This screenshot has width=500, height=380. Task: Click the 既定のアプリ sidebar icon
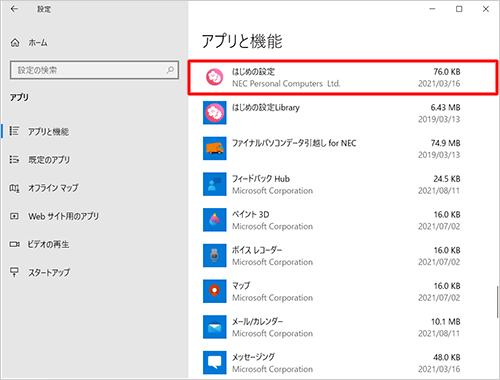click(x=14, y=159)
